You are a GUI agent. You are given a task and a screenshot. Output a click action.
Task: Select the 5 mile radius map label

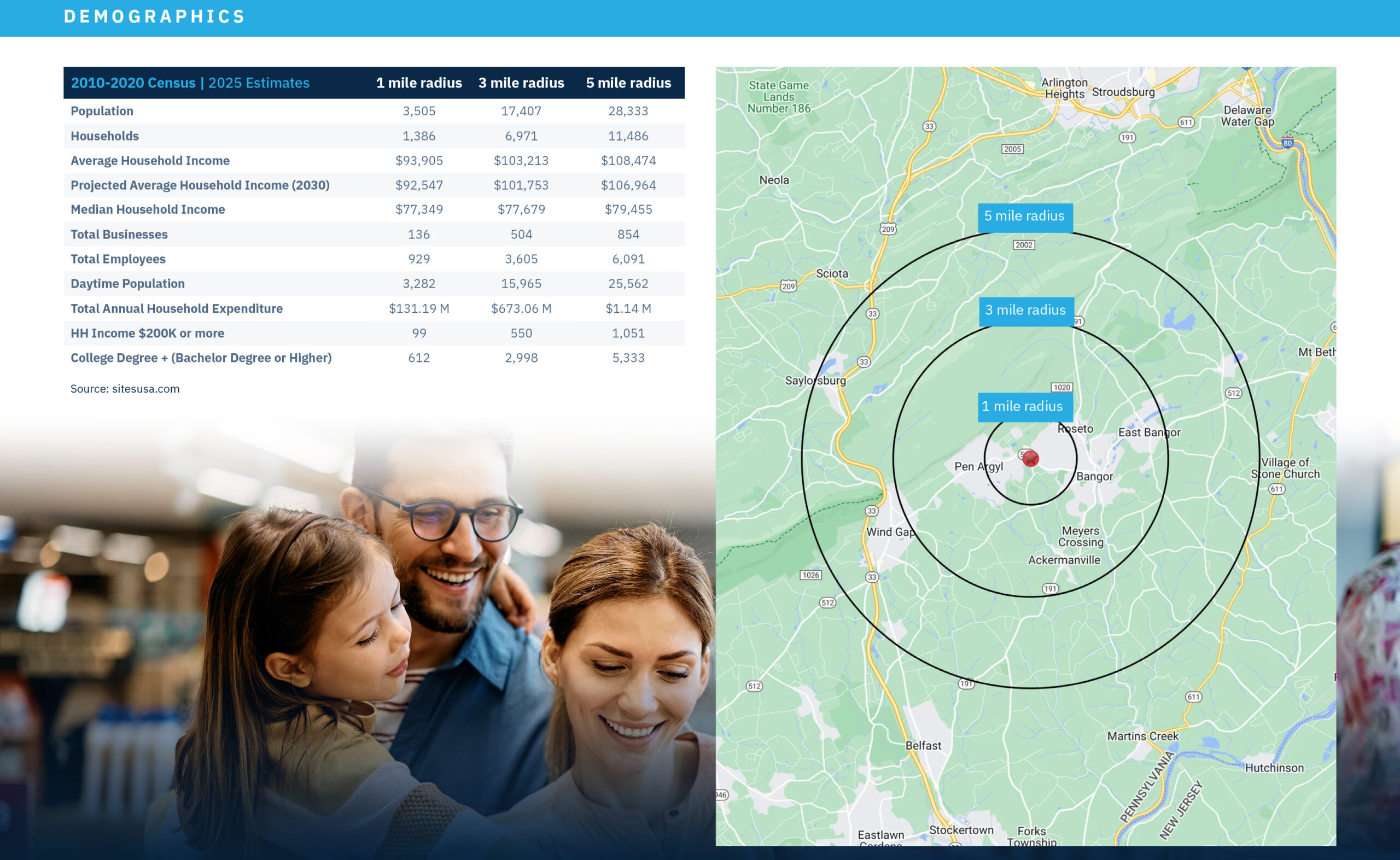1024,216
